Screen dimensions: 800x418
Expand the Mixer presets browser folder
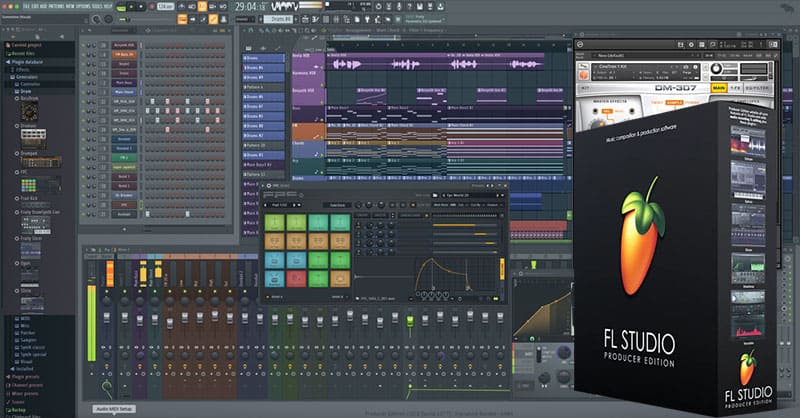pos(22,394)
